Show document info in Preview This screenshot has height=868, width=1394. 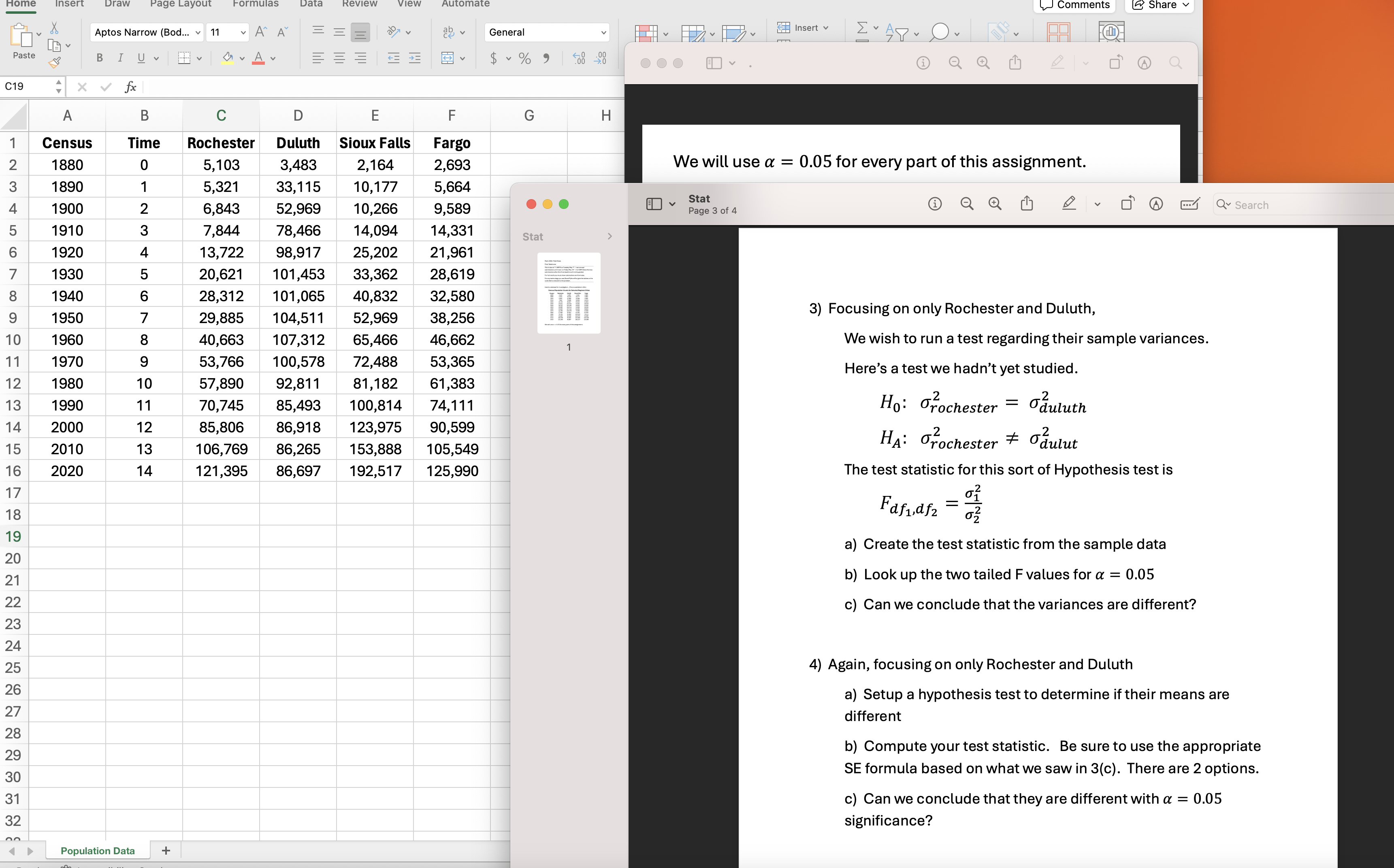935,204
